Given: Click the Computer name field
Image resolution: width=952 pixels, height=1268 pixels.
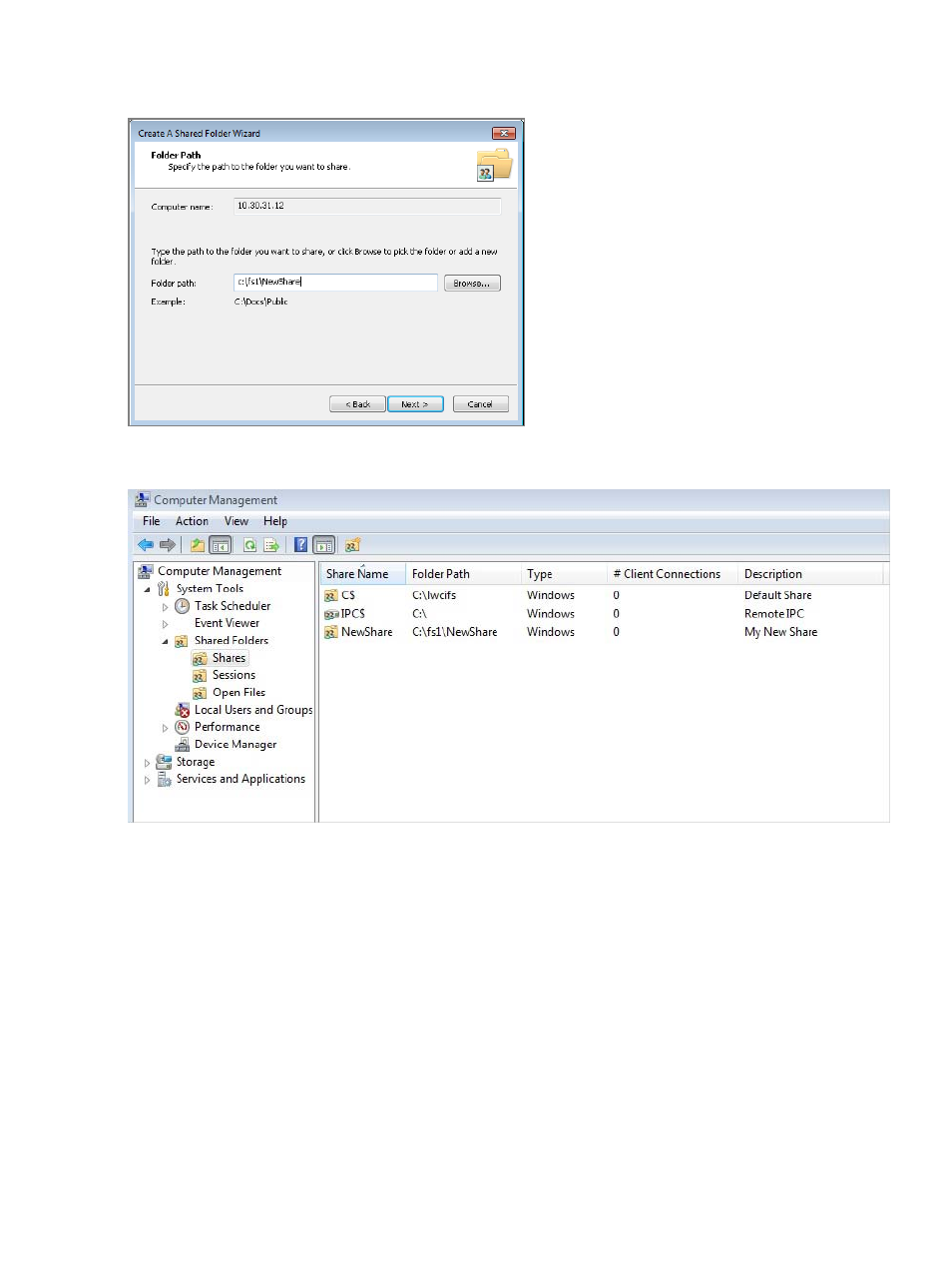Looking at the screenshot, I should [x=367, y=206].
